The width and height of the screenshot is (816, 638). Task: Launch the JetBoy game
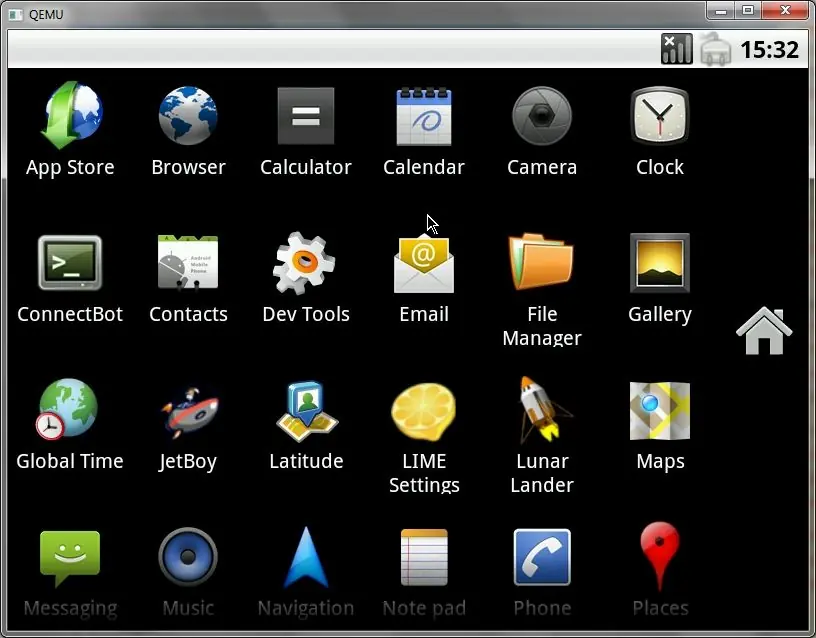189,413
